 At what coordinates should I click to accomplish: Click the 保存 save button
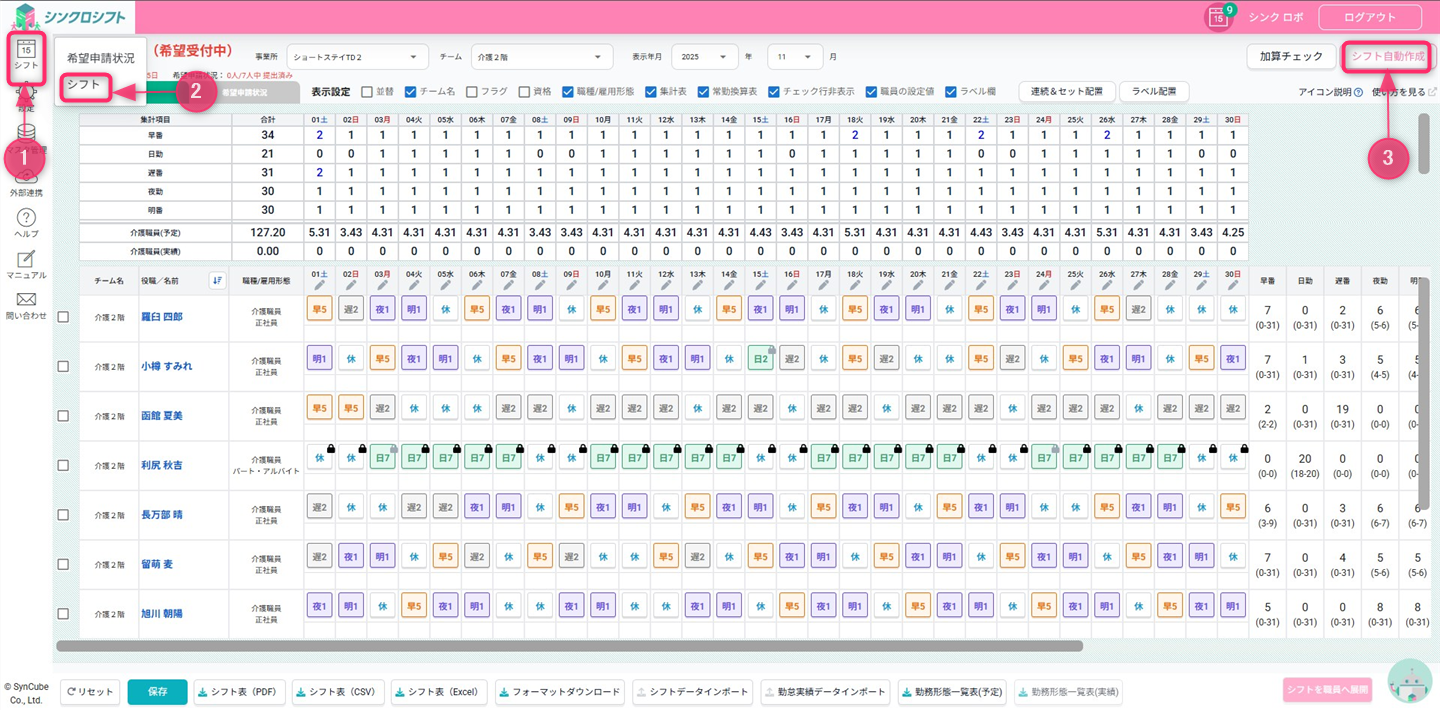(x=157, y=692)
